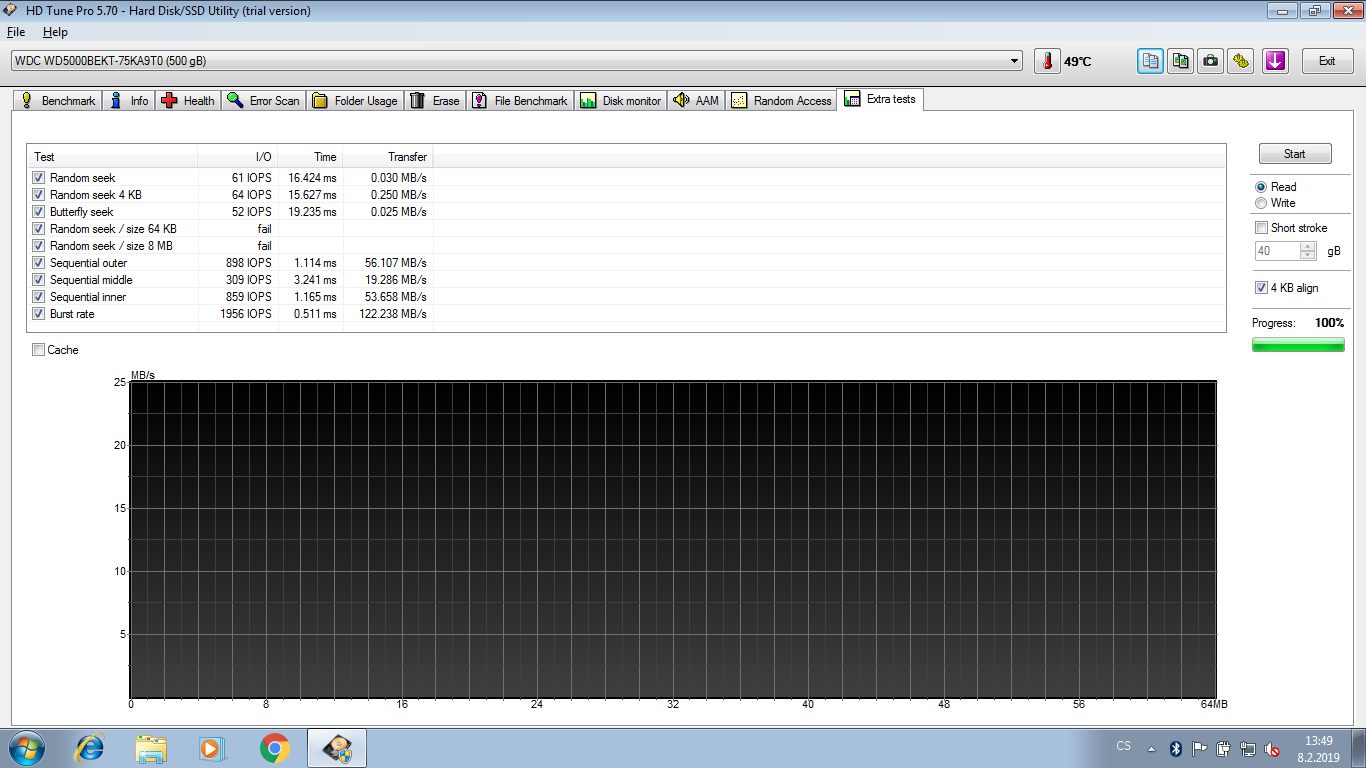The height and width of the screenshot is (768, 1366).
Task: Enable the Cache checkbox
Action: tap(38, 350)
